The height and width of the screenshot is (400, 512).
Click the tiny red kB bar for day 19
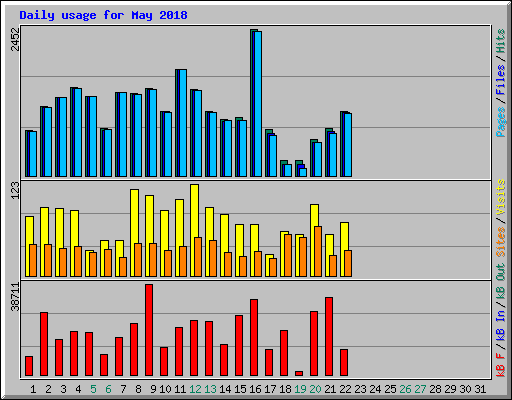coord(299,374)
